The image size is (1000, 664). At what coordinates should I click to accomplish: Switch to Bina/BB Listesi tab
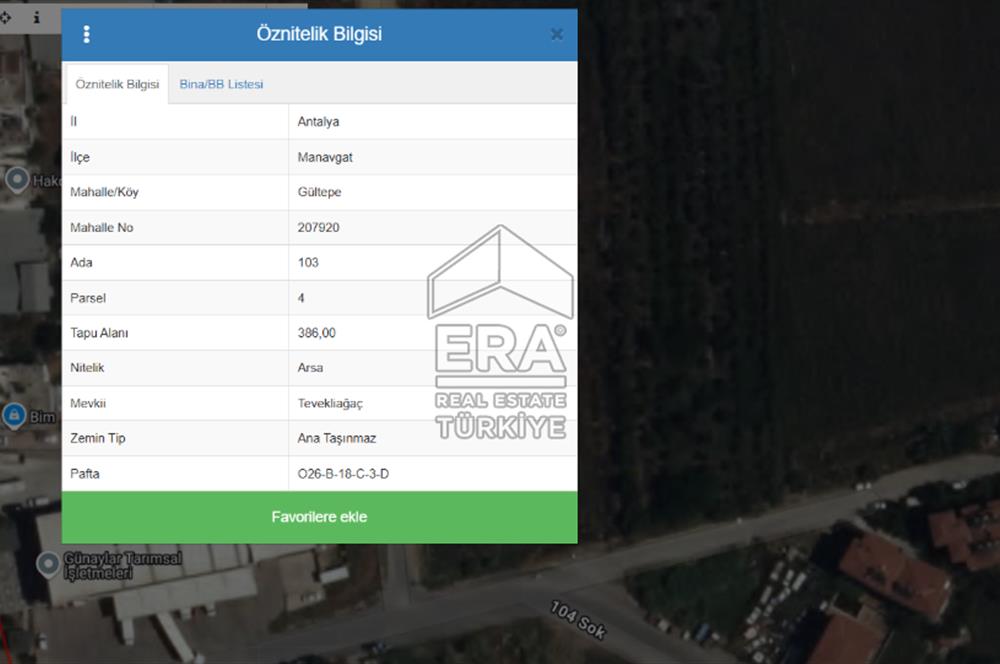coord(221,85)
